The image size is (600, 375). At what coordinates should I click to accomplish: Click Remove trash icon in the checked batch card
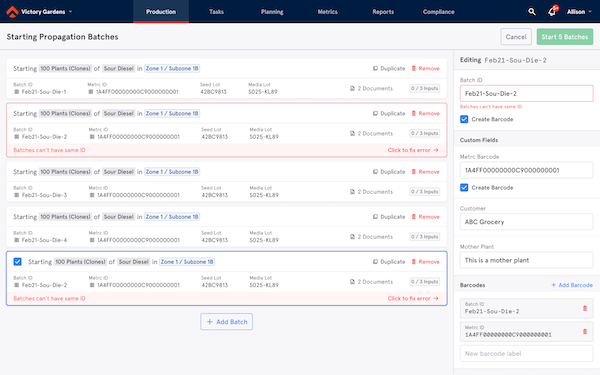(414, 262)
